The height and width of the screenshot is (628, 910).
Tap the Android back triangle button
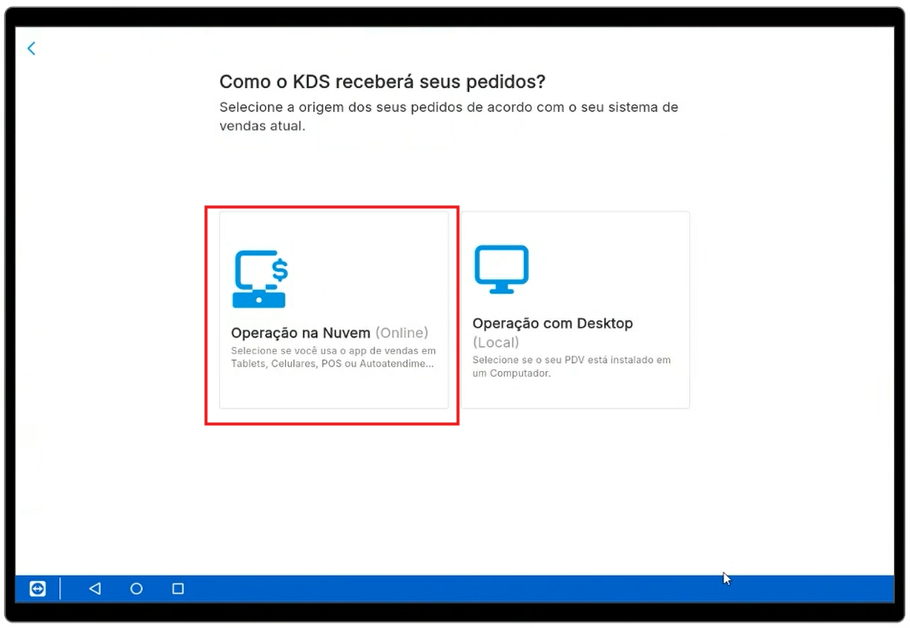(x=95, y=589)
